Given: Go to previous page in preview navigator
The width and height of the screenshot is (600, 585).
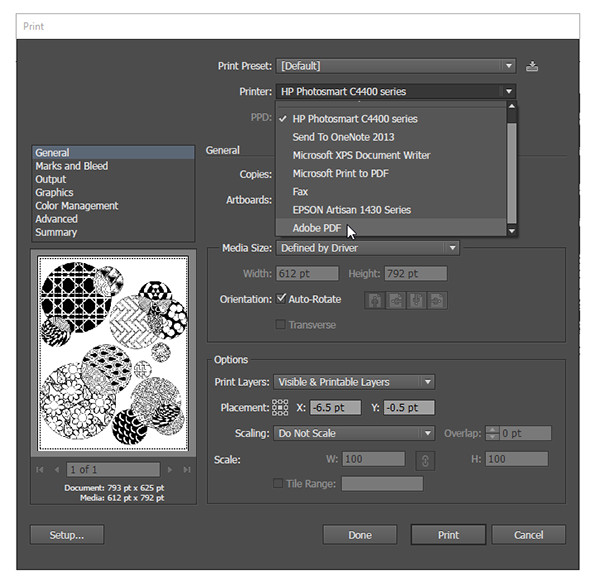Looking at the screenshot, I should (x=57, y=469).
